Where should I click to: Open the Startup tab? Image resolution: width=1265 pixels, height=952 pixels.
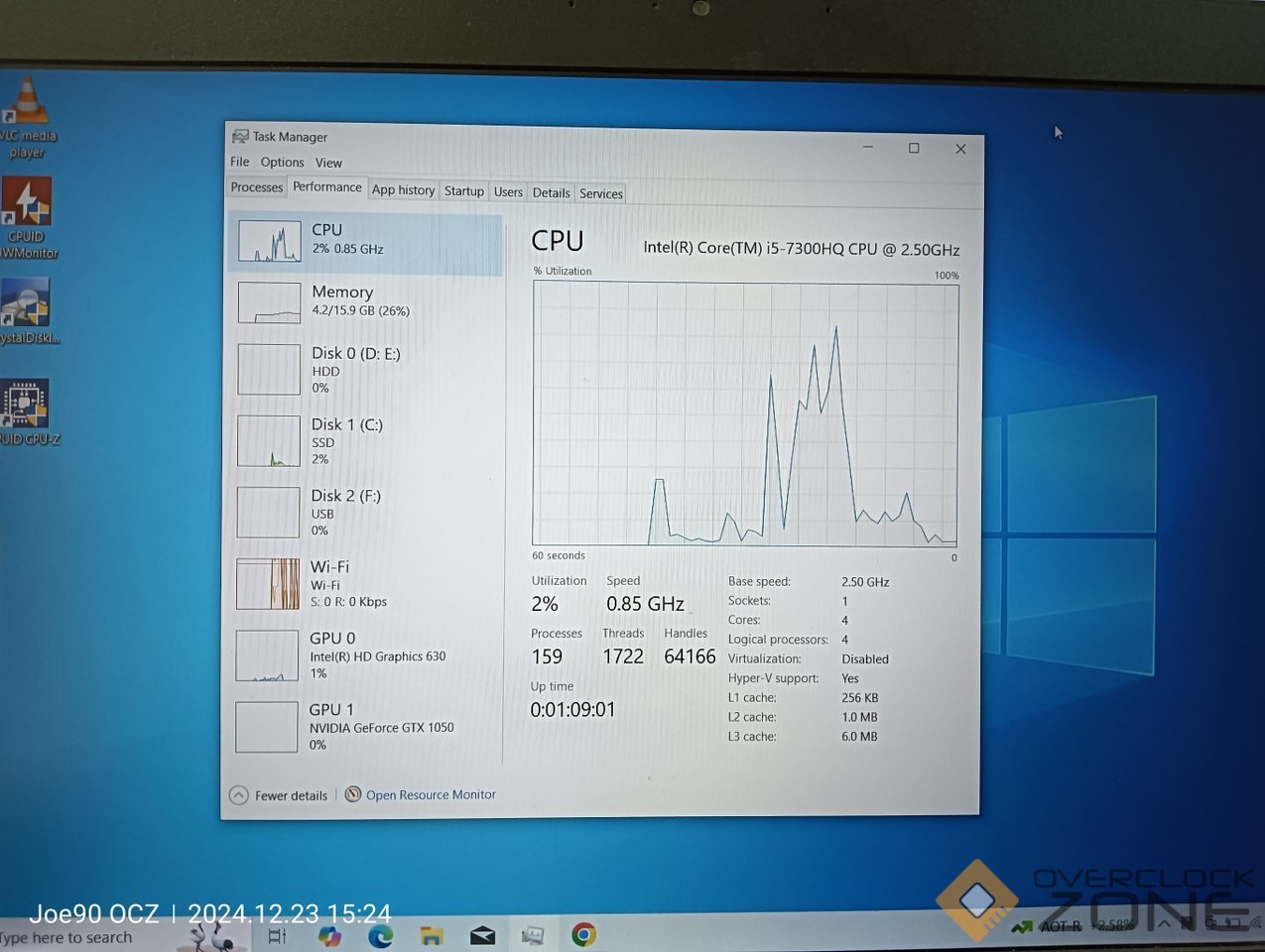463,191
